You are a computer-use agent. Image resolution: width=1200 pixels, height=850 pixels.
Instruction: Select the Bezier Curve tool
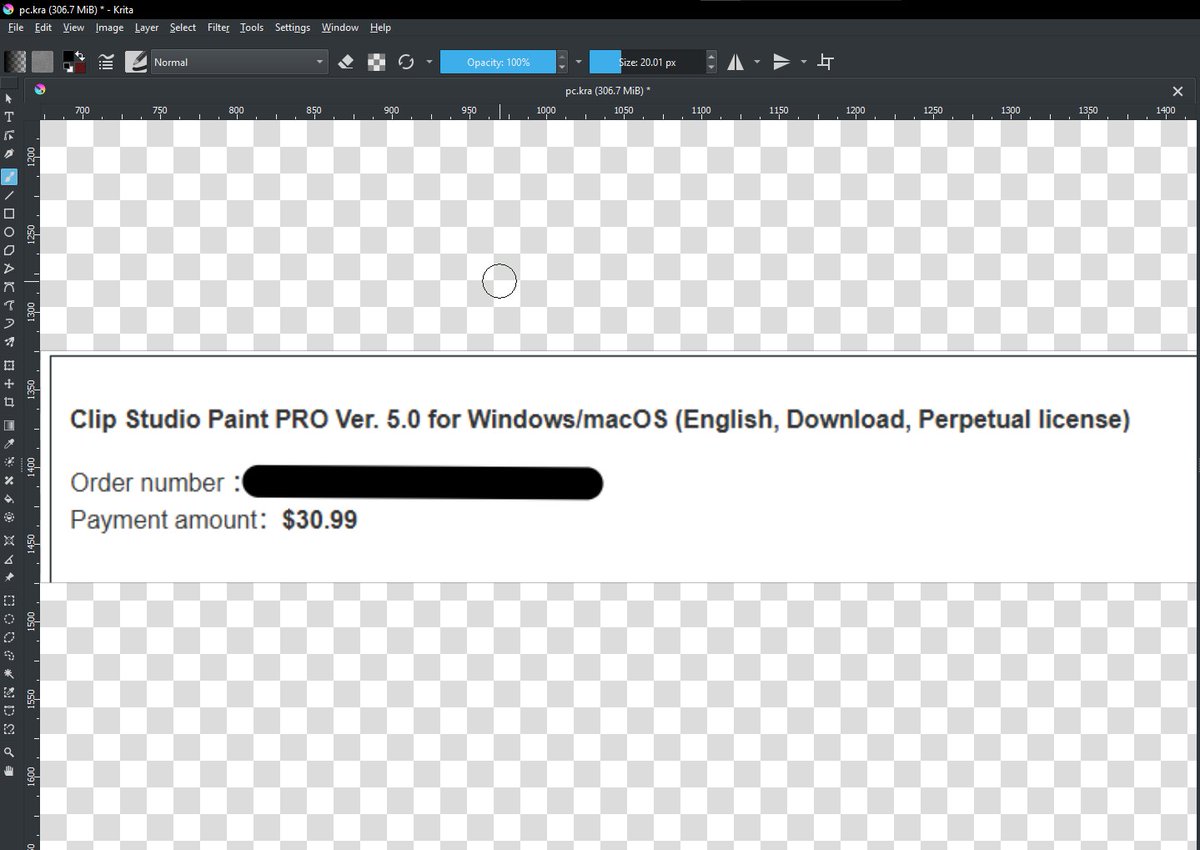click(x=9, y=287)
